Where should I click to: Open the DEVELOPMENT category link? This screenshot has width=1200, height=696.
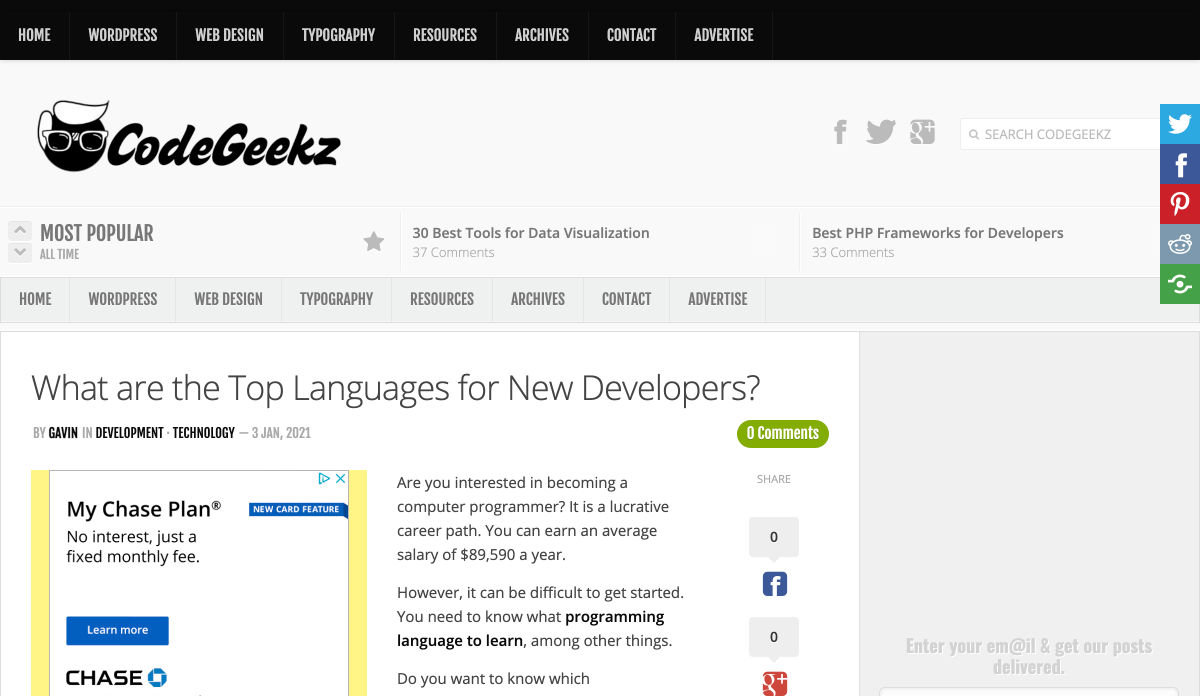[x=129, y=433]
